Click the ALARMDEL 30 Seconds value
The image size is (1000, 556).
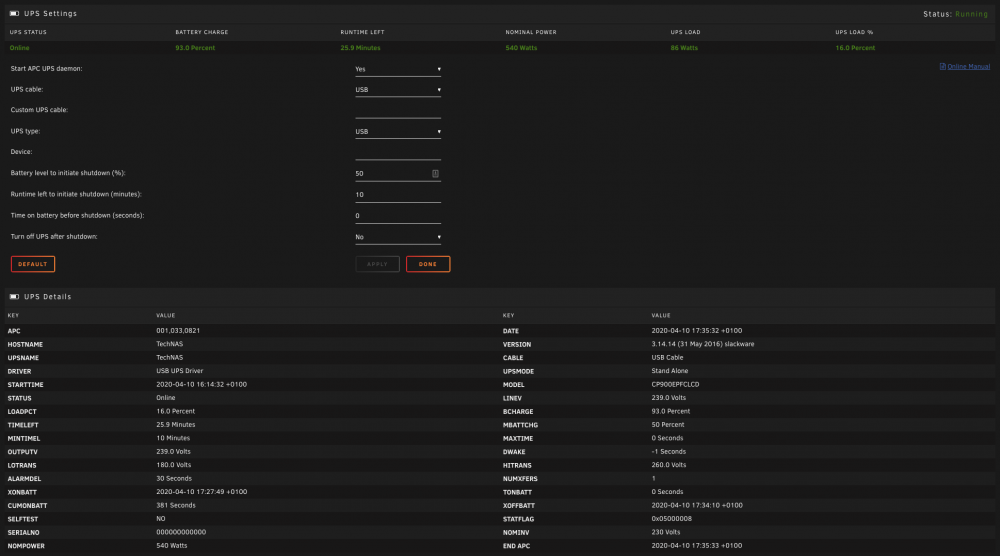click(174, 478)
